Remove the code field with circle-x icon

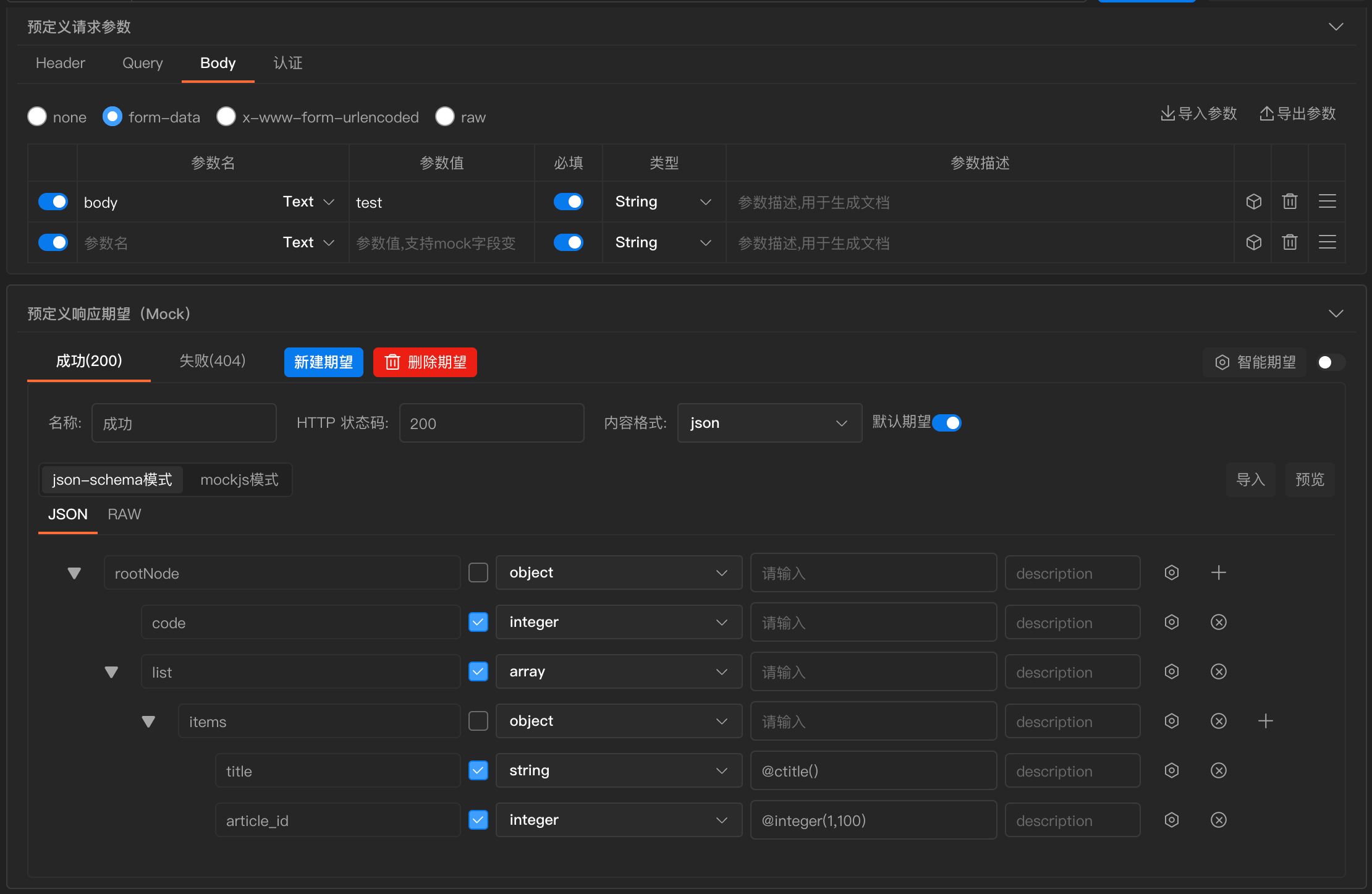coord(1218,622)
